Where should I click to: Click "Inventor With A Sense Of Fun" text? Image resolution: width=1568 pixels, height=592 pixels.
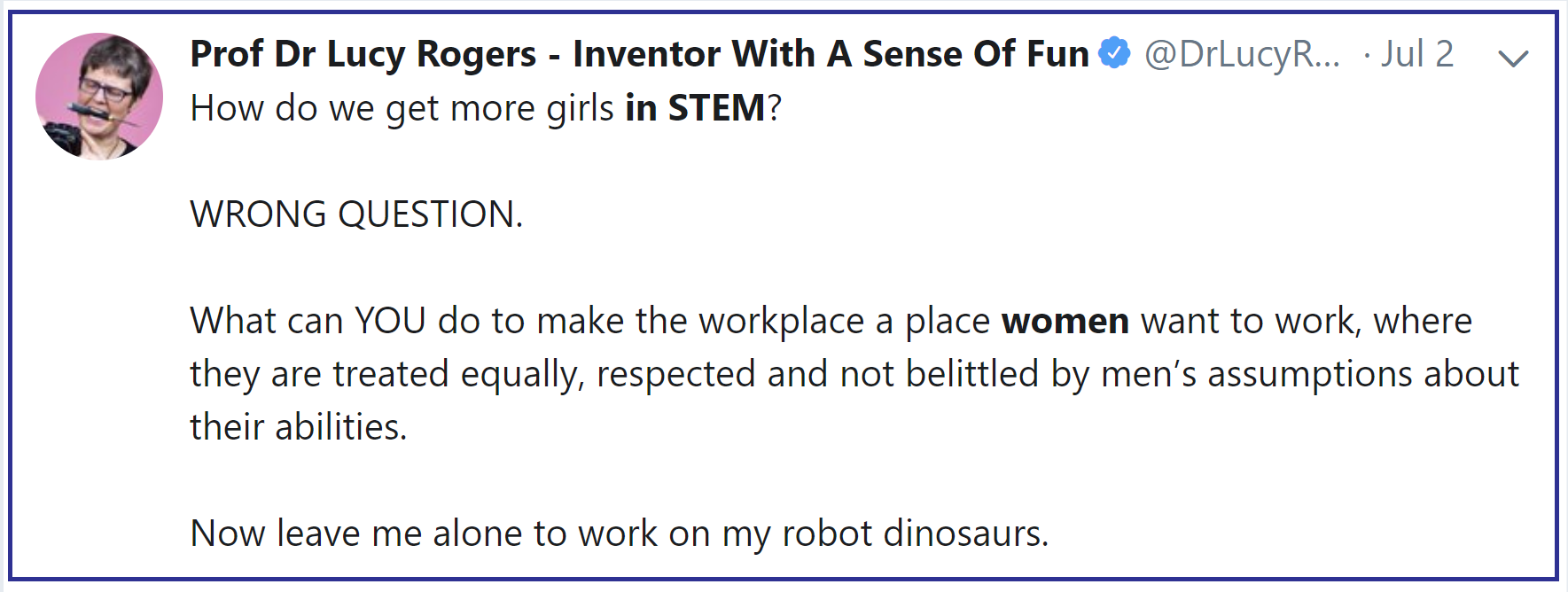(x=831, y=54)
